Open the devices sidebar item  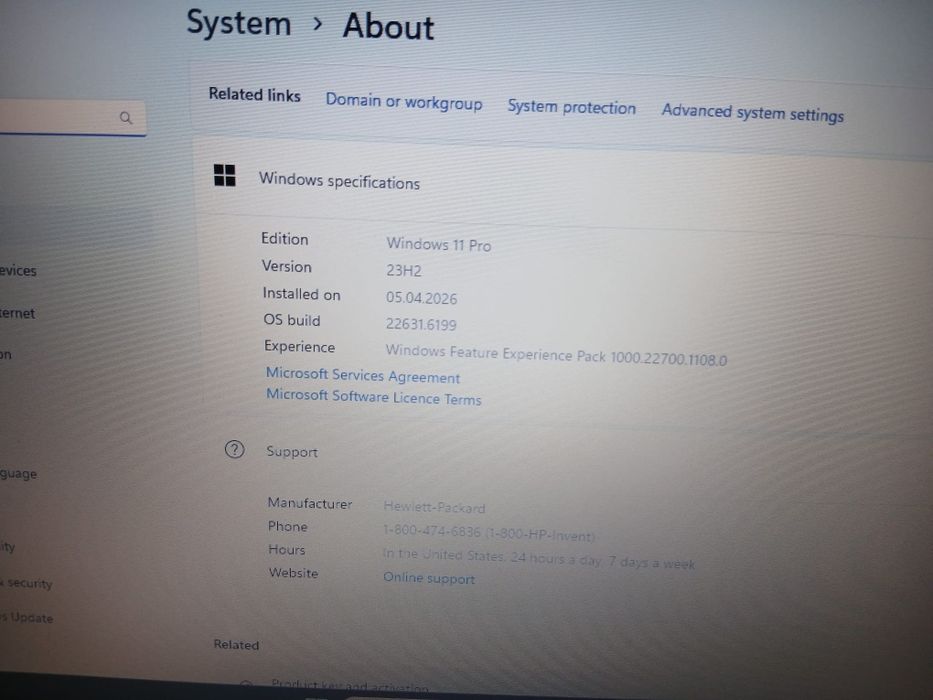(18, 270)
